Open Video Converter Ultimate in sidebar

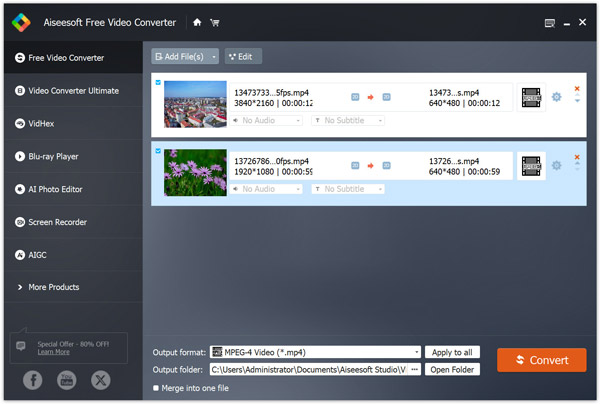(x=73, y=91)
